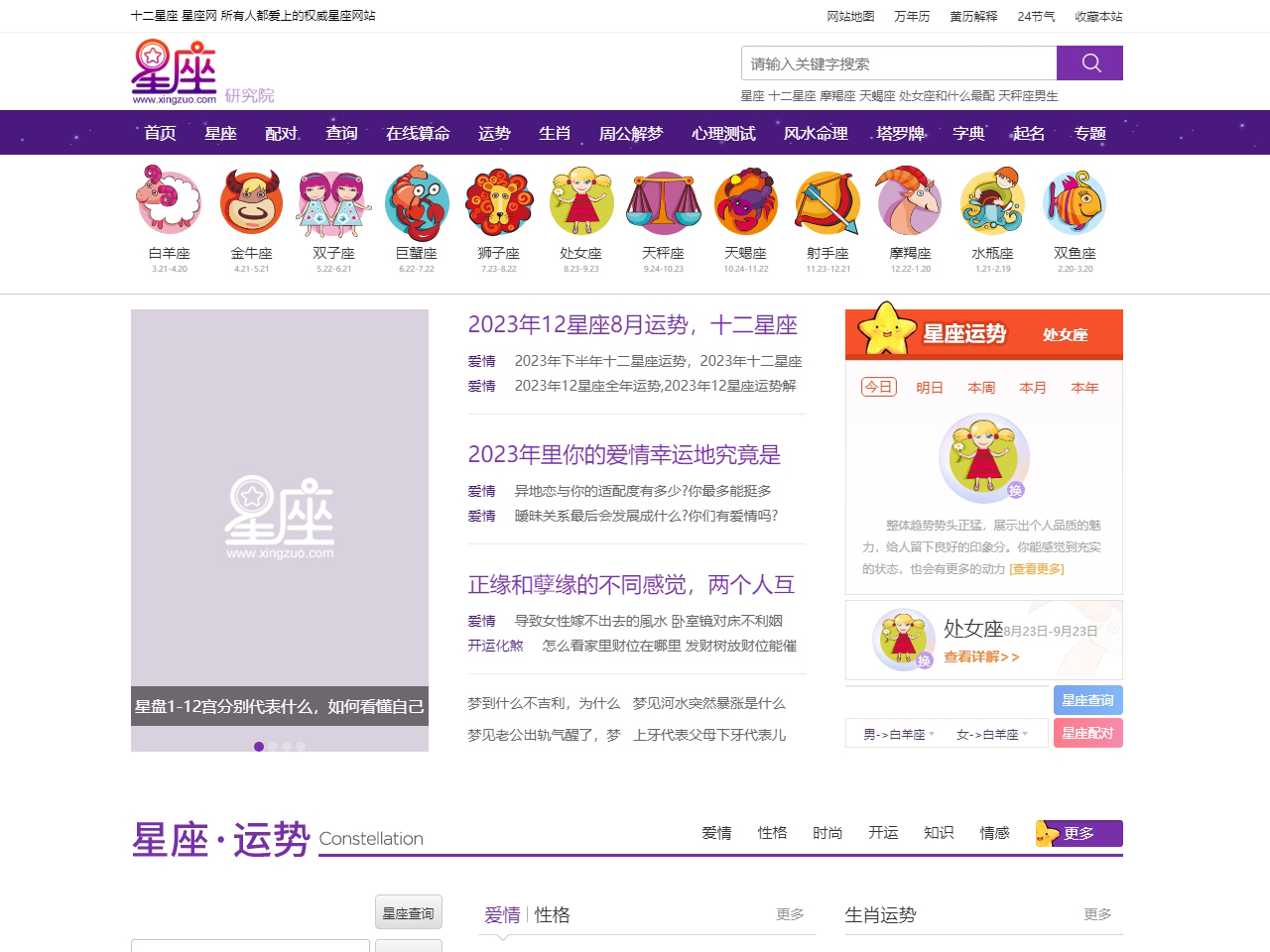Click inside the keyword search input field

(x=893, y=62)
